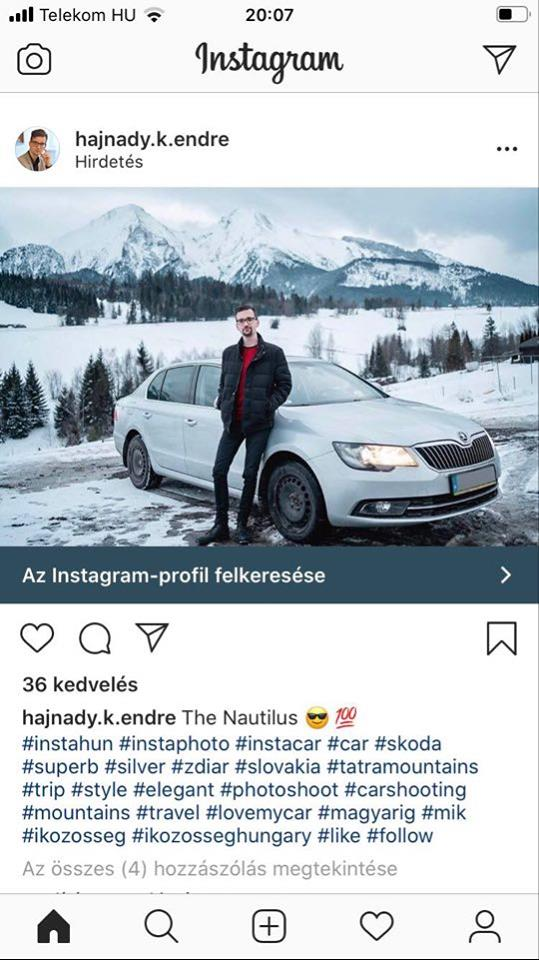Screen dimensions: 539x960
Task: Tap Az Instagram-profil felkeresése banner
Action: point(270,575)
